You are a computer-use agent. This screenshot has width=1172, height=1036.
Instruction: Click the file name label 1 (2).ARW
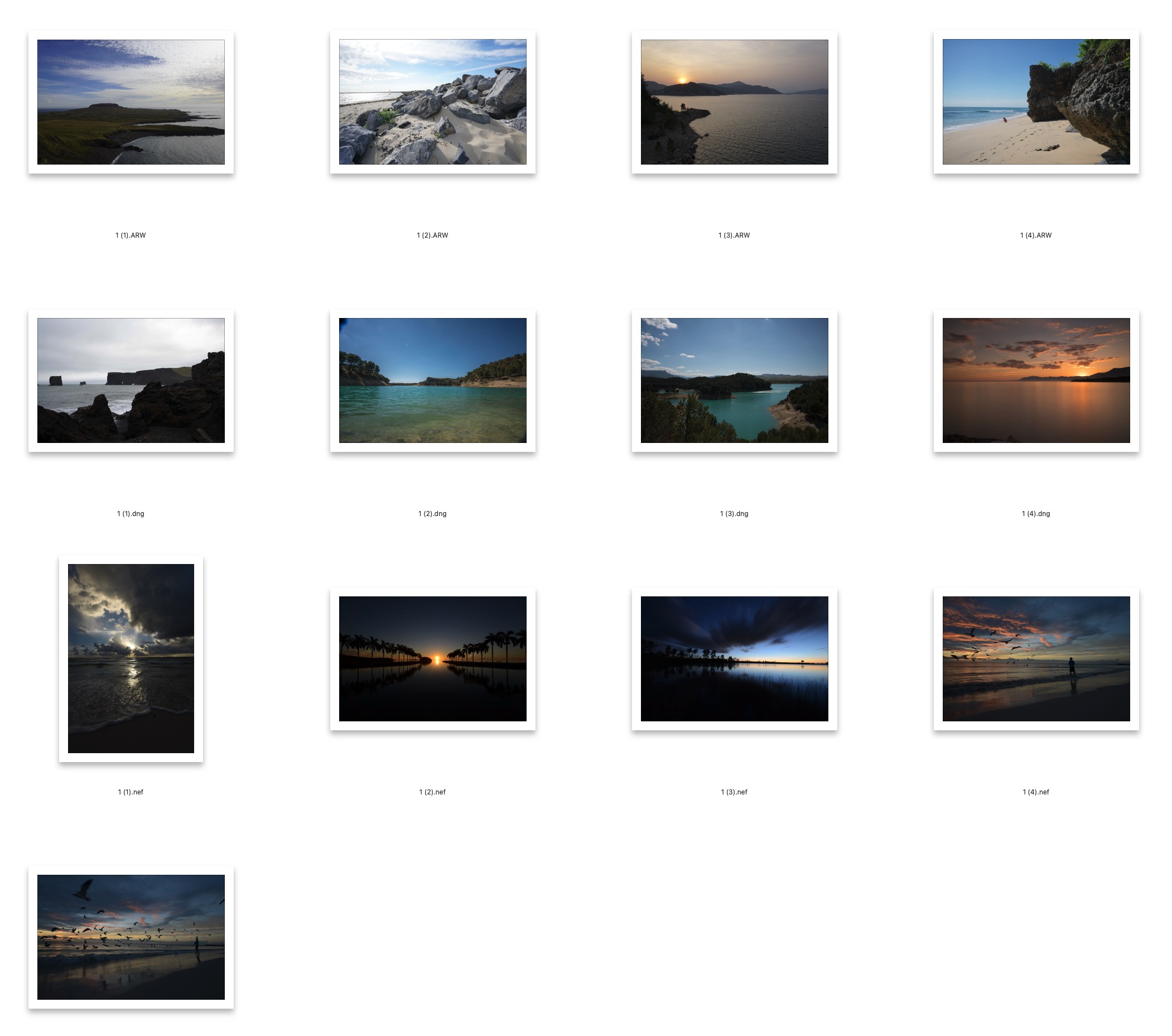(x=432, y=235)
